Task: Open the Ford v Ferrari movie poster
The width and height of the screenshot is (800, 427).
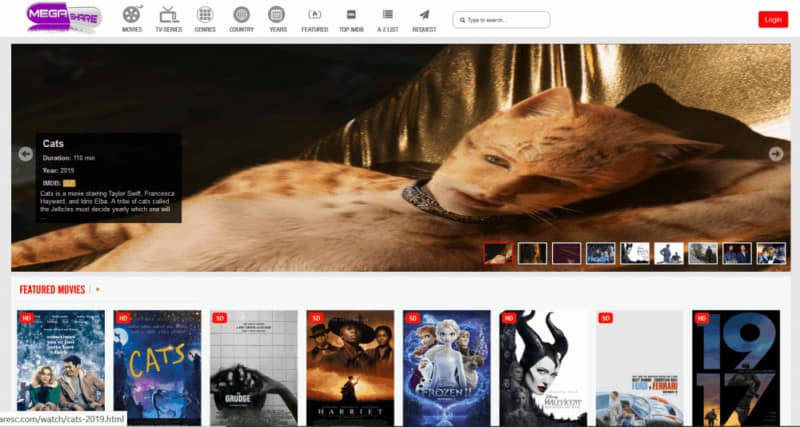Action: click(640, 368)
